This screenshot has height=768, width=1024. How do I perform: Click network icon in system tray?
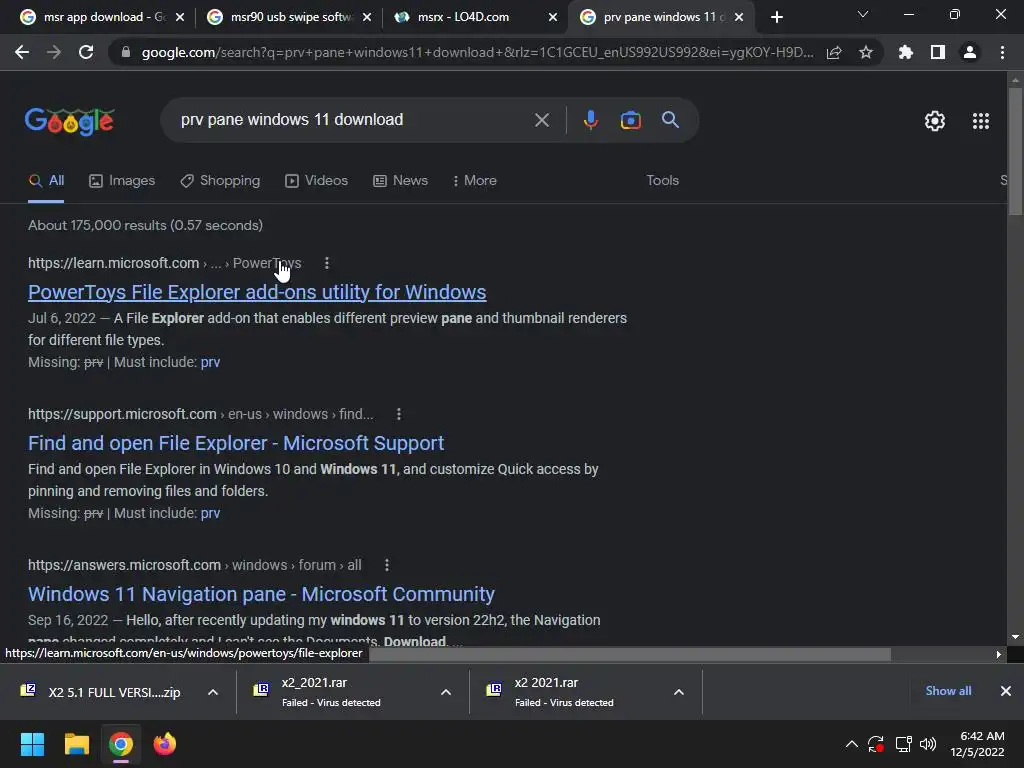(x=903, y=744)
